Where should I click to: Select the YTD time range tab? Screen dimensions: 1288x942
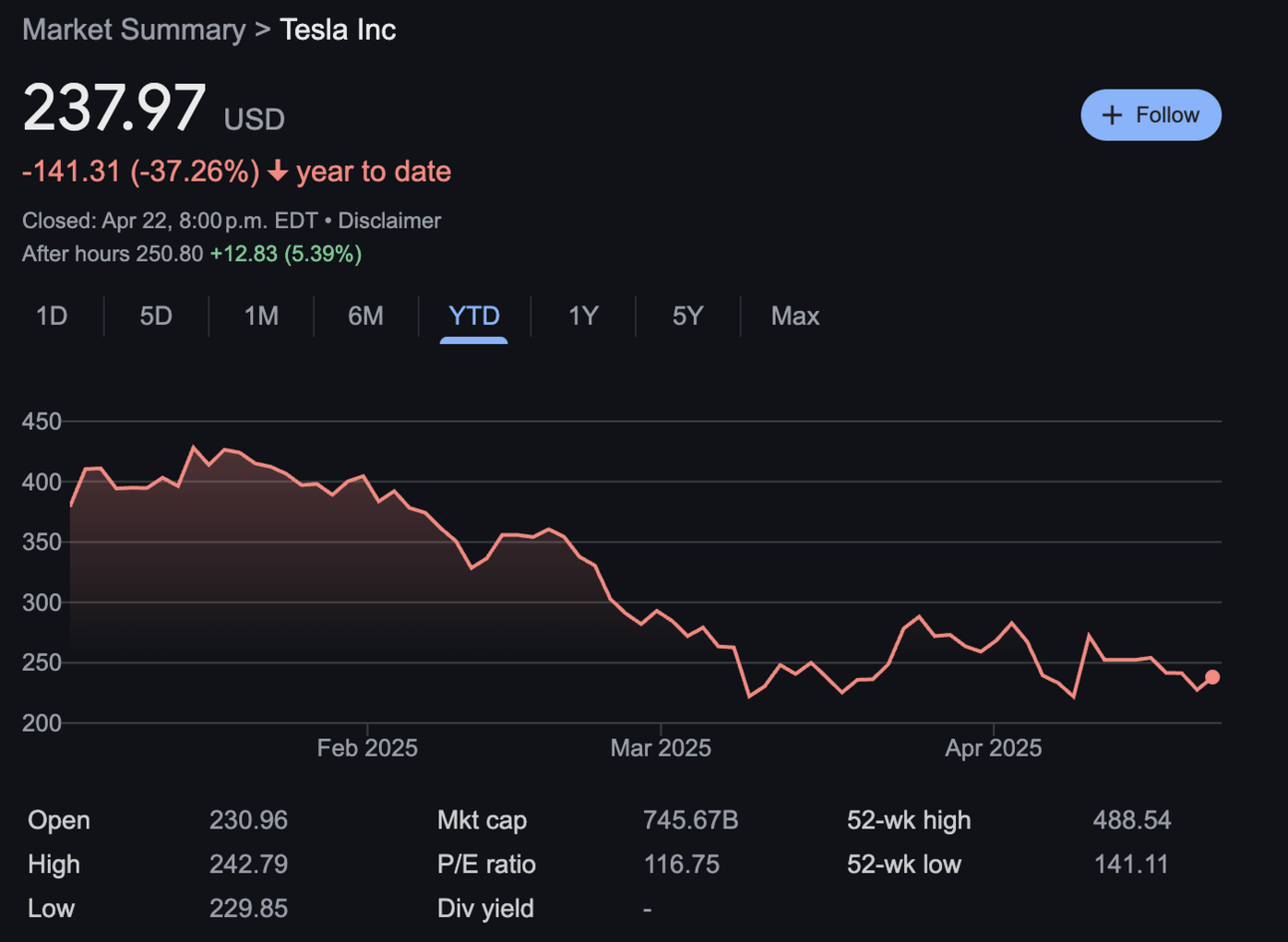tap(474, 316)
